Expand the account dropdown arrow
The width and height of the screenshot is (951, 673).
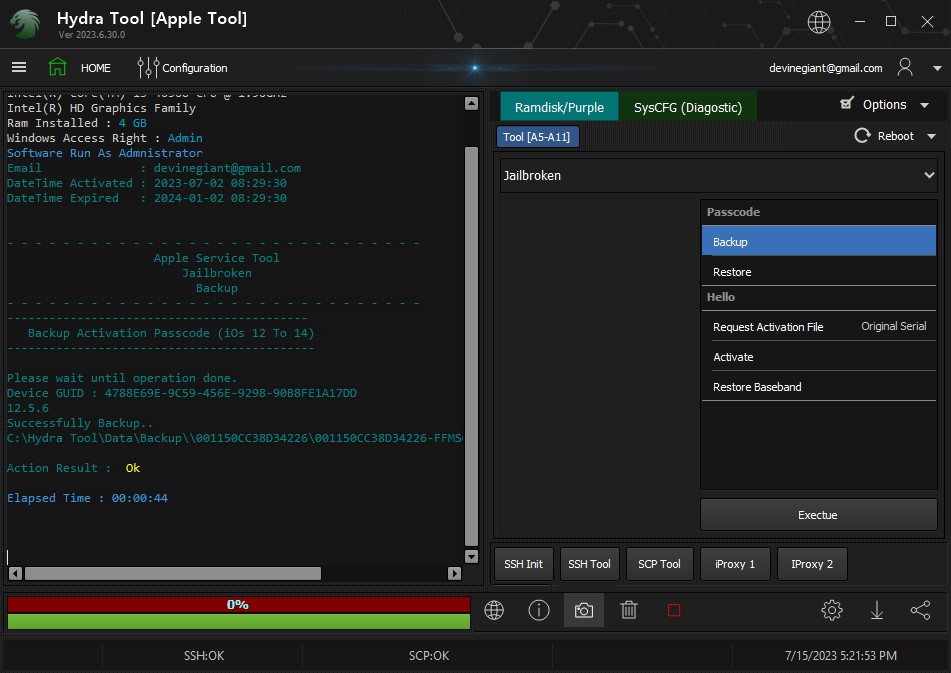click(937, 69)
